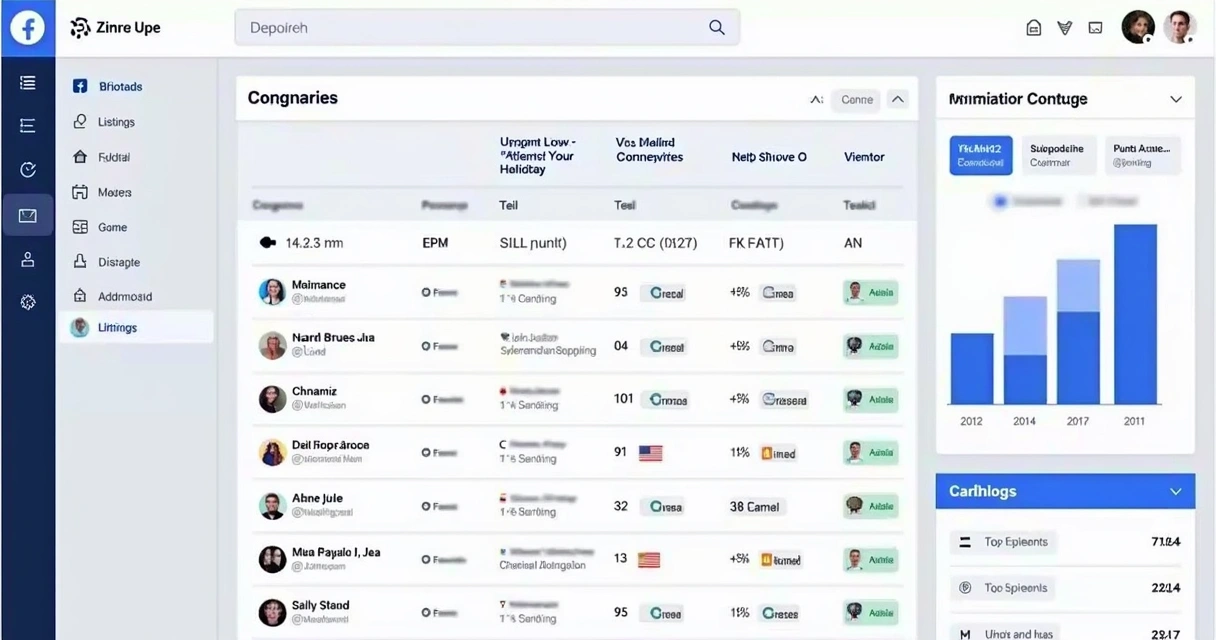The image size is (1216, 640).
Task: Select the Nelp Shuove O column header
Action: tap(769, 157)
